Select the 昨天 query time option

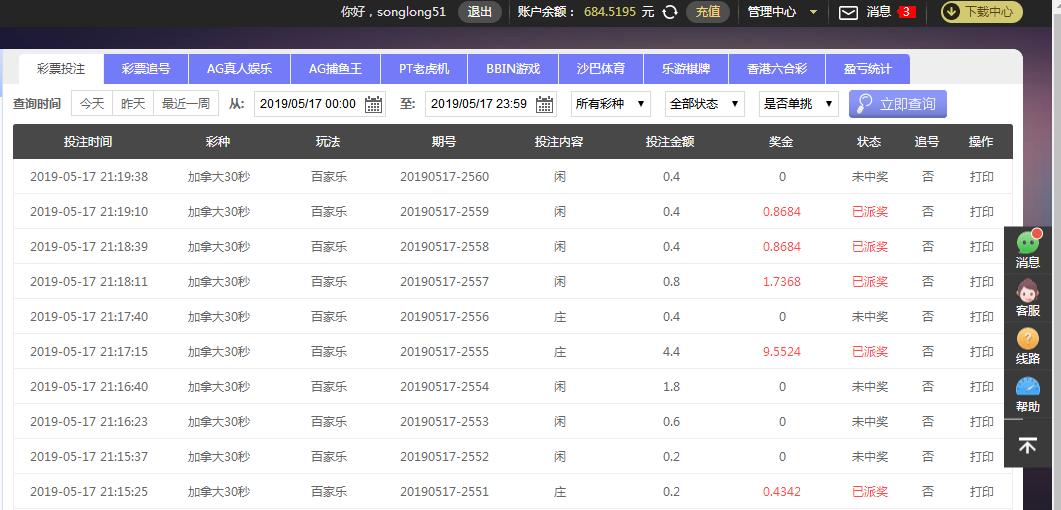click(x=133, y=104)
